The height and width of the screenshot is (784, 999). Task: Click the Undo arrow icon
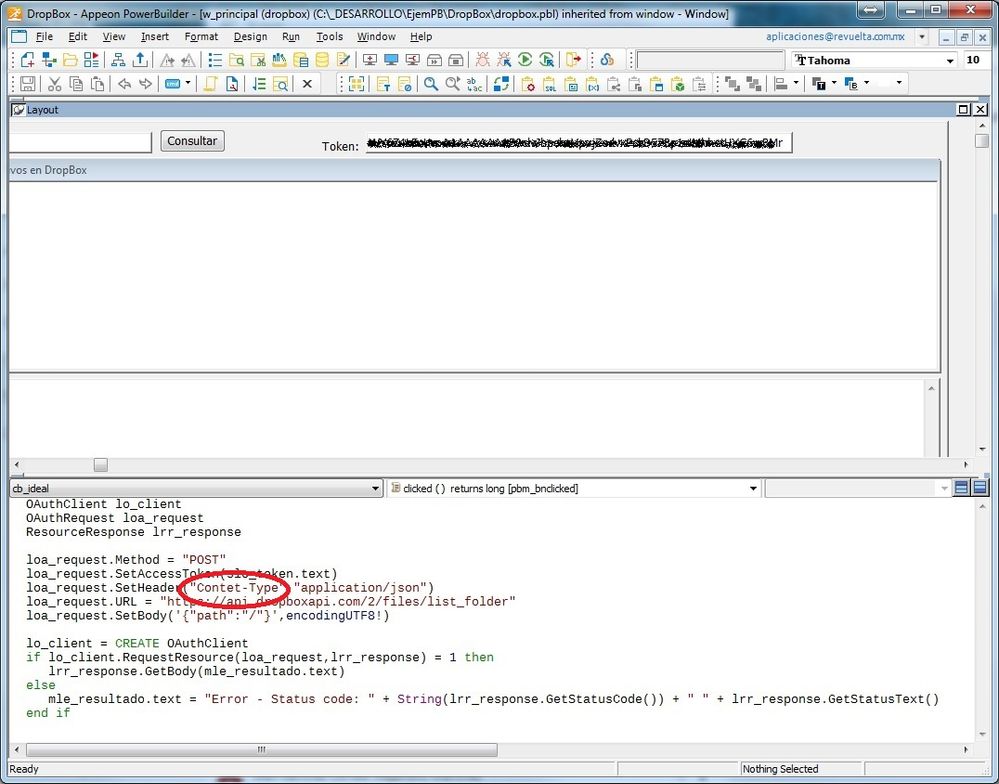[x=124, y=84]
